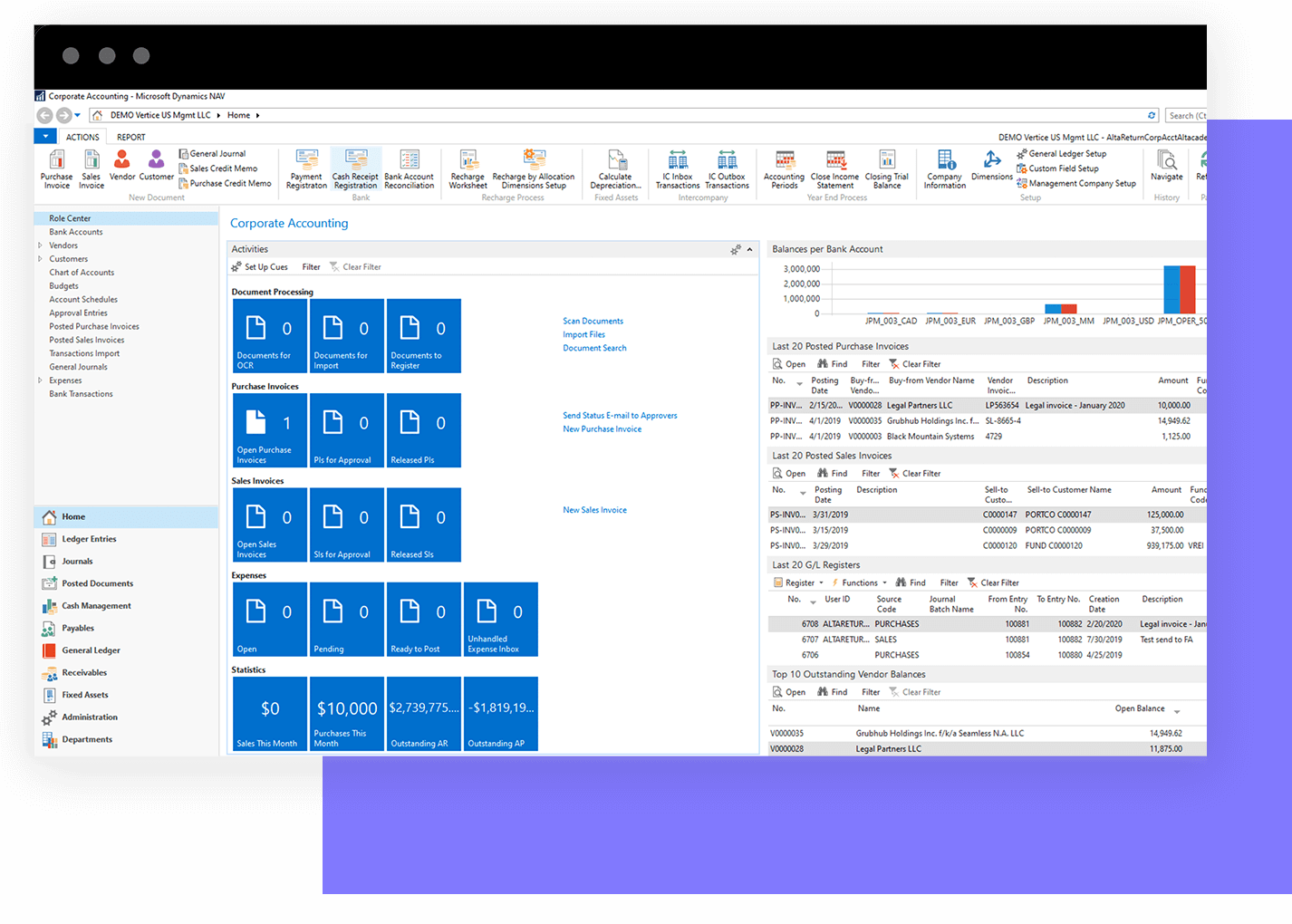Select Posted Purchase Invoices in the tree
Viewport: 1292px width, 924px height.
point(94,327)
